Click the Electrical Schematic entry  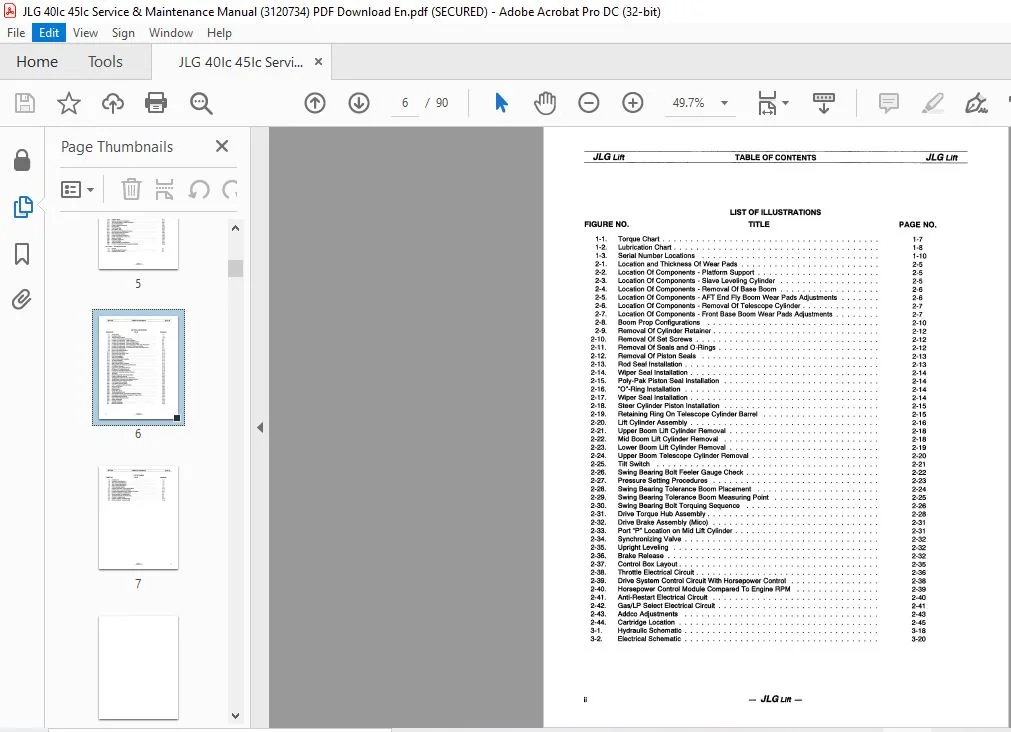point(649,639)
